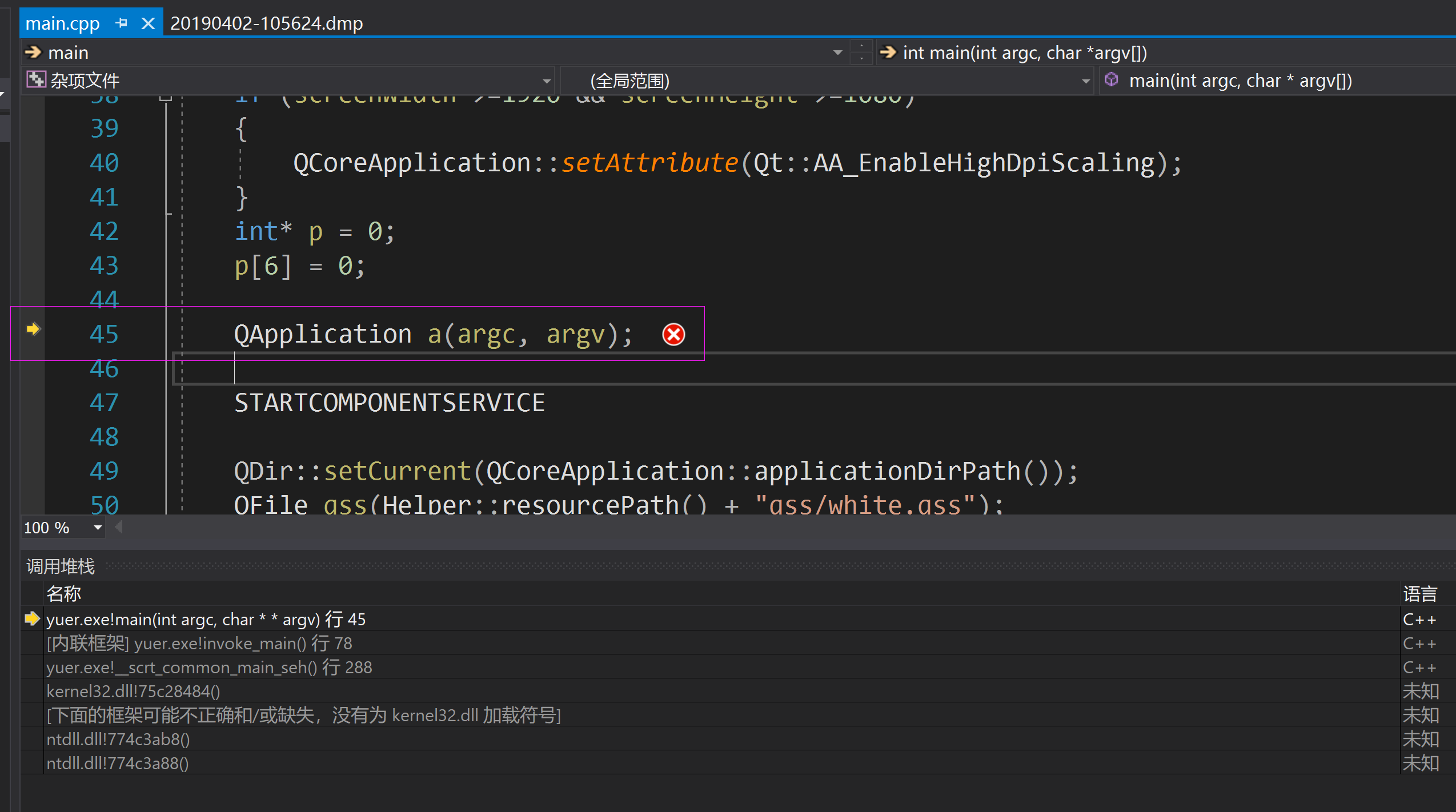Screen dimensions: 1456x812
Task: Click the 杂项文件 project icon
Action: click(x=35, y=80)
